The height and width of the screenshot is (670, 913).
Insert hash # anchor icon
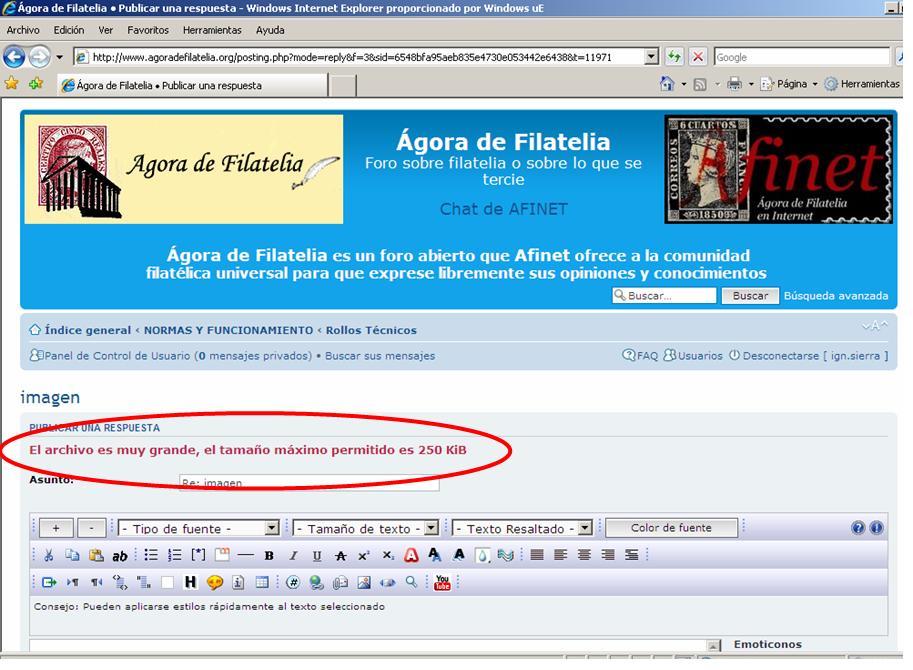coord(293,582)
